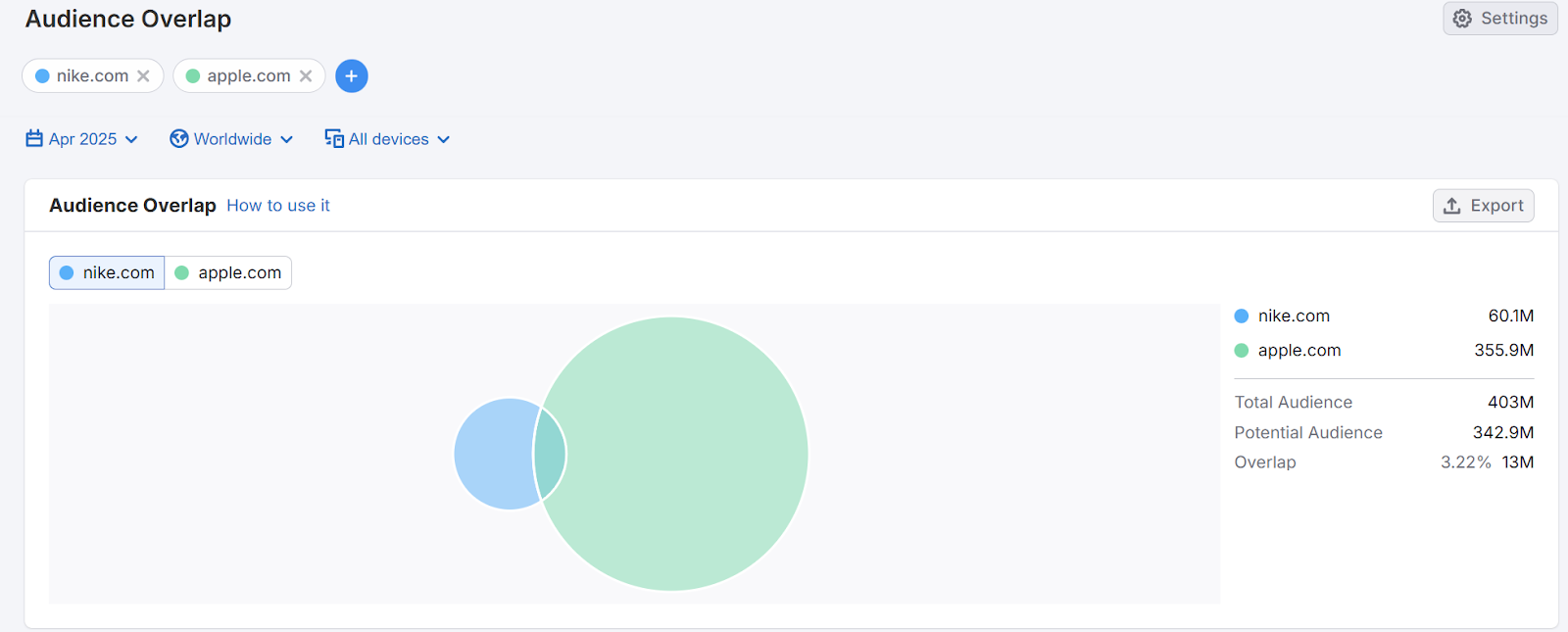This screenshot has height=632, width=1568.
Task: Click the Settings gear icon
Action: pos(1462,19)
